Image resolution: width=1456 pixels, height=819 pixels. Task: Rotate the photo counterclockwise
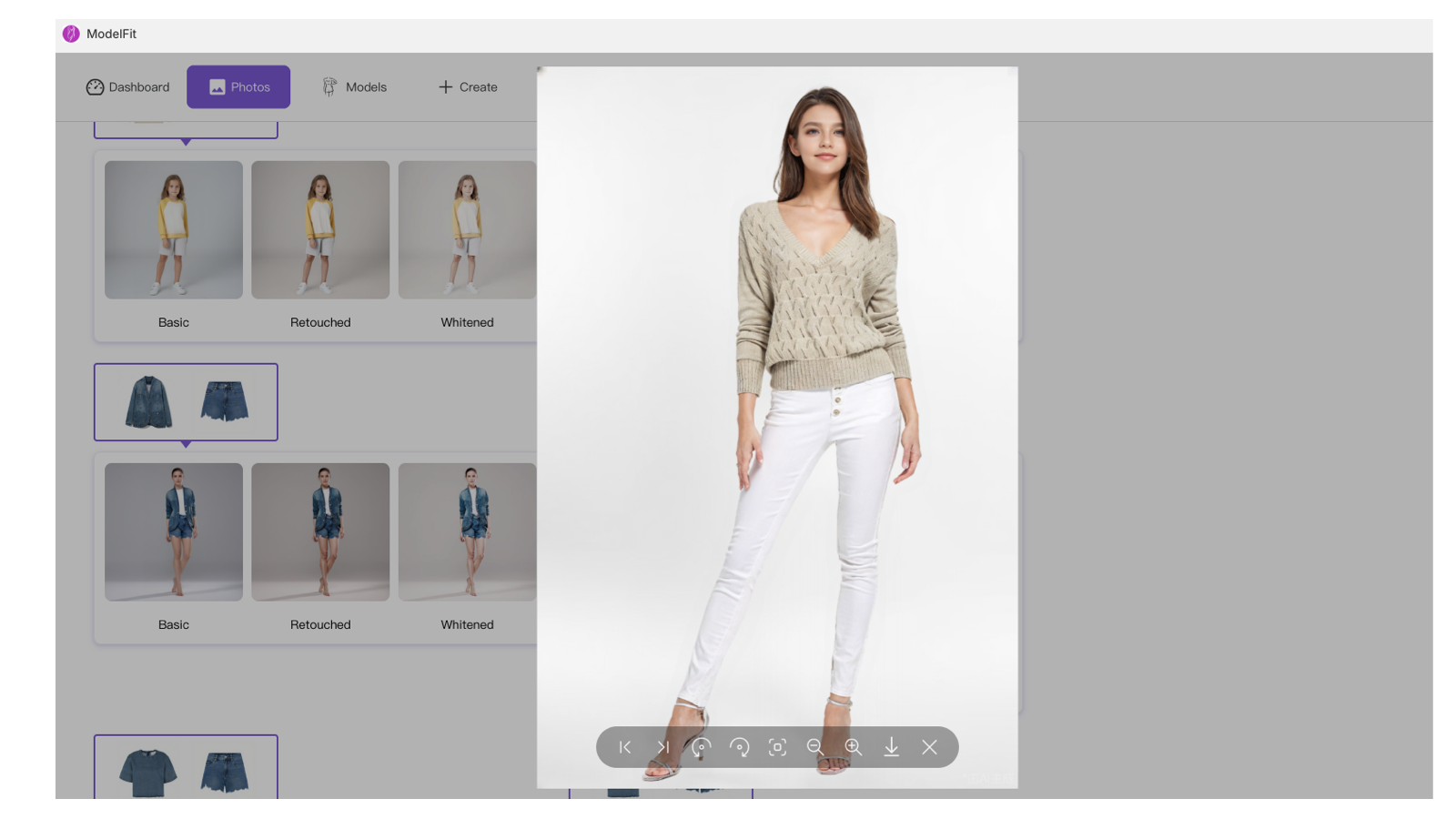tap(701, 747)
